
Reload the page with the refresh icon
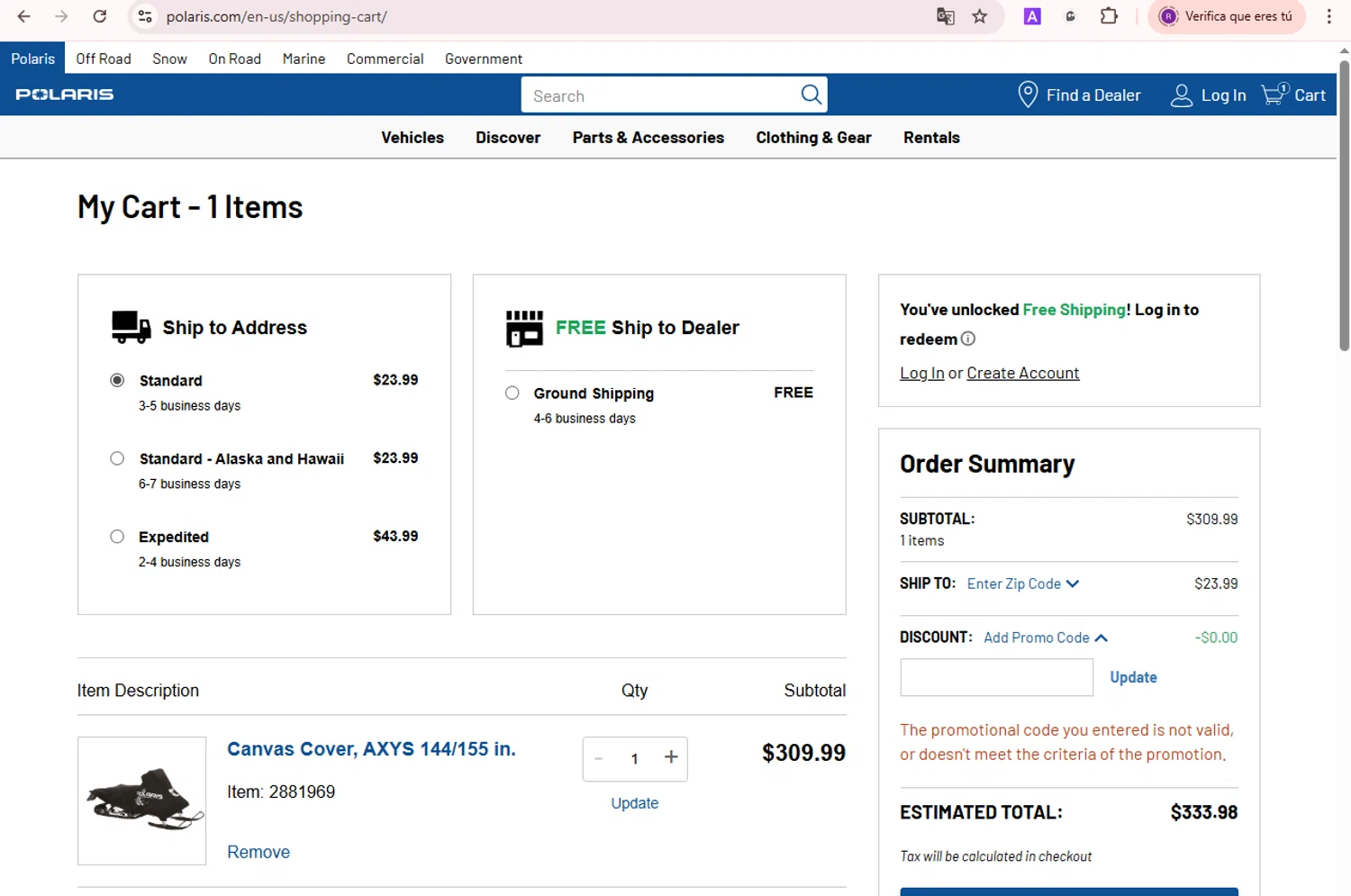point(100,16)
